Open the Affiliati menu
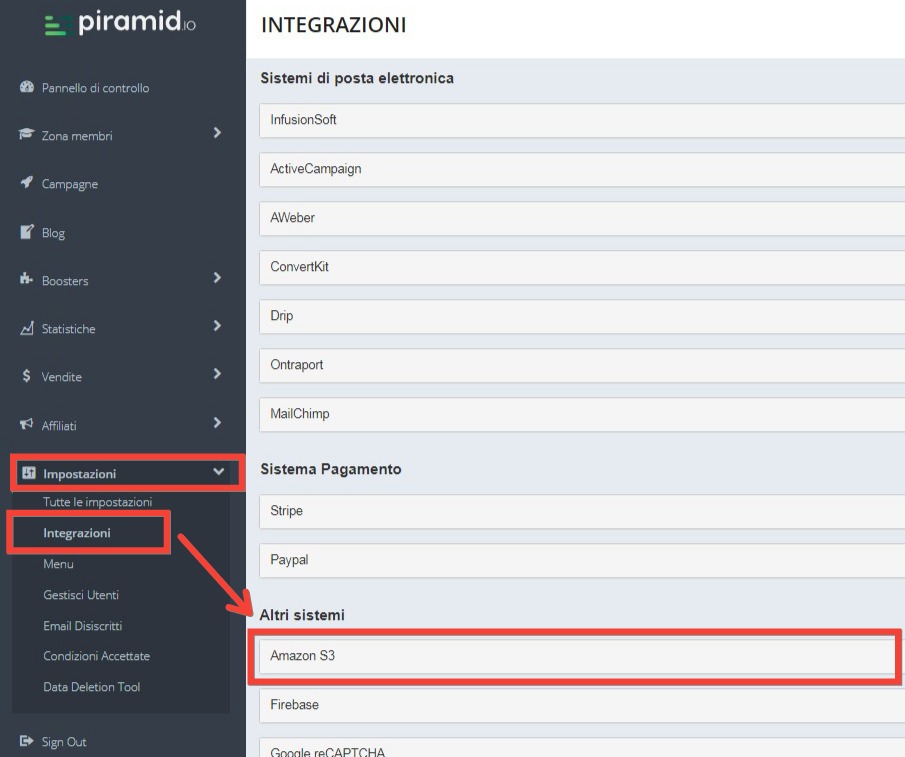905x757 pixels. pos(59,426)
